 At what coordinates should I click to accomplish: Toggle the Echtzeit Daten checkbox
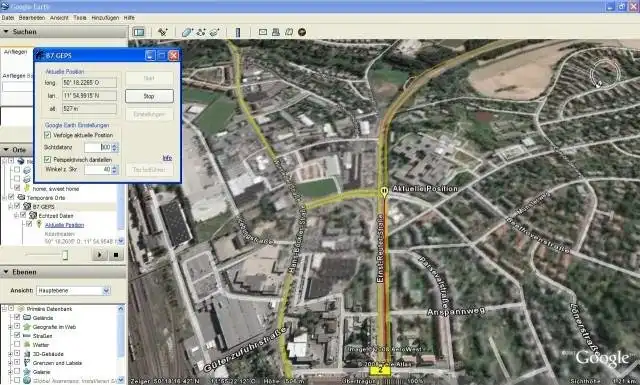click(23, 216)
